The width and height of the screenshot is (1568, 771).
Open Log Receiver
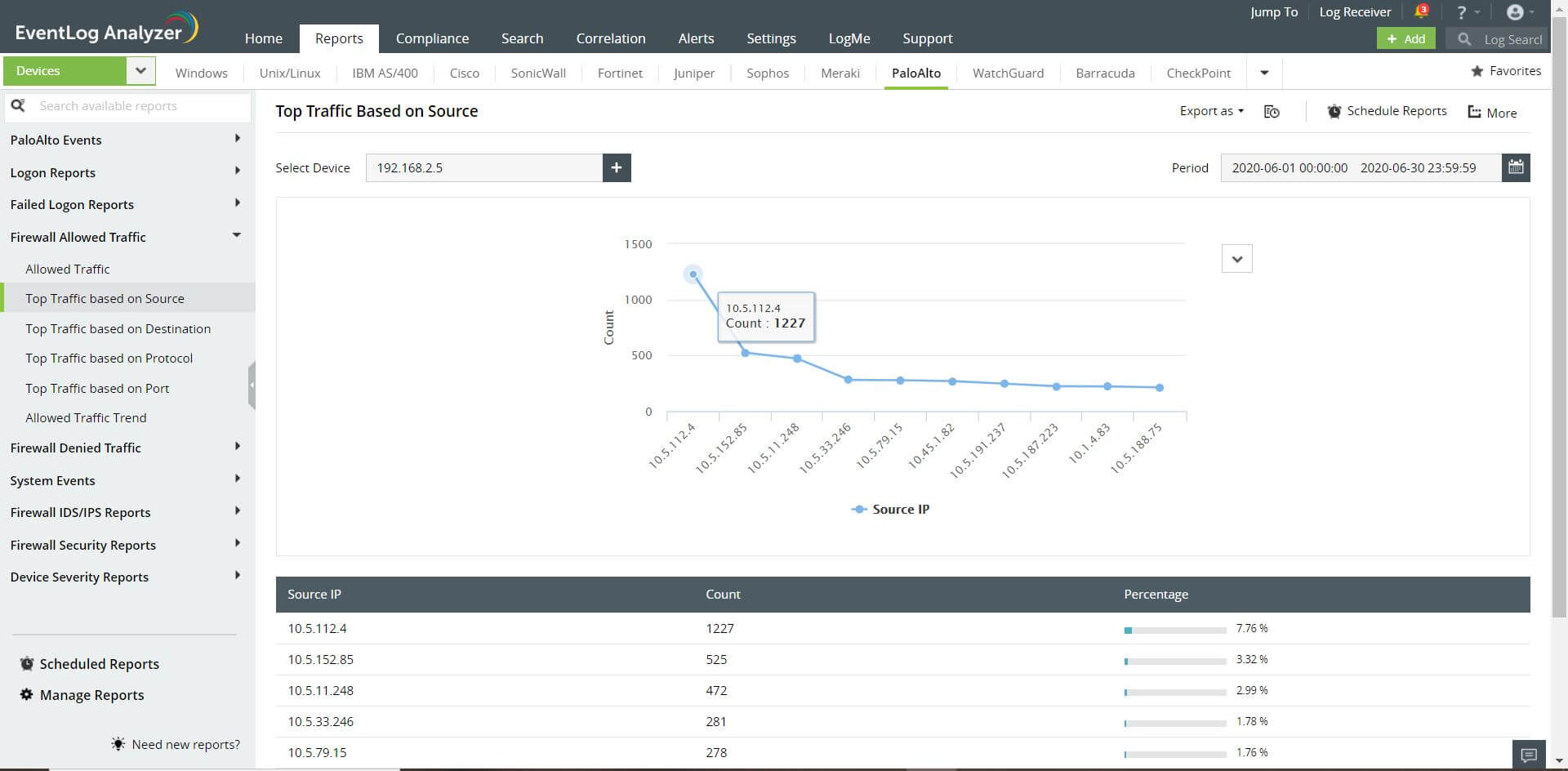coord(1355,12)
